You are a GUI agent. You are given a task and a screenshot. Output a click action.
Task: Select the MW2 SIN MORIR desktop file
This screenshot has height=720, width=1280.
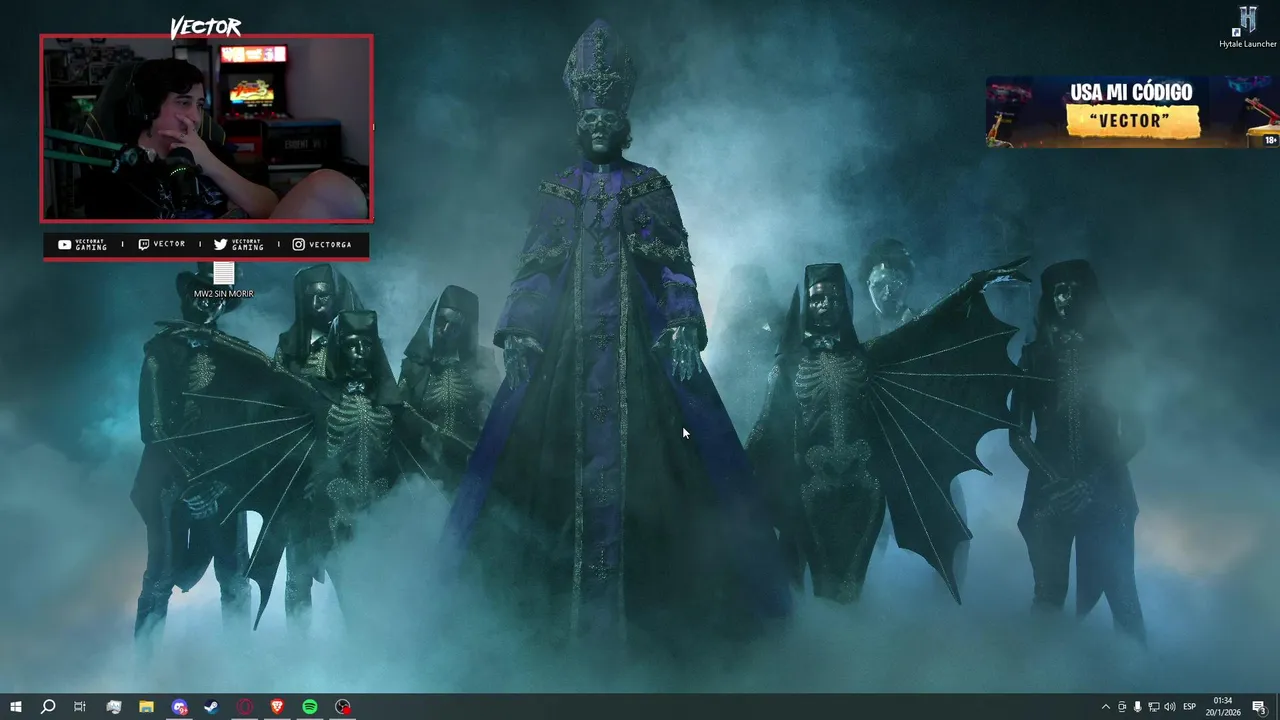(224, 280)
